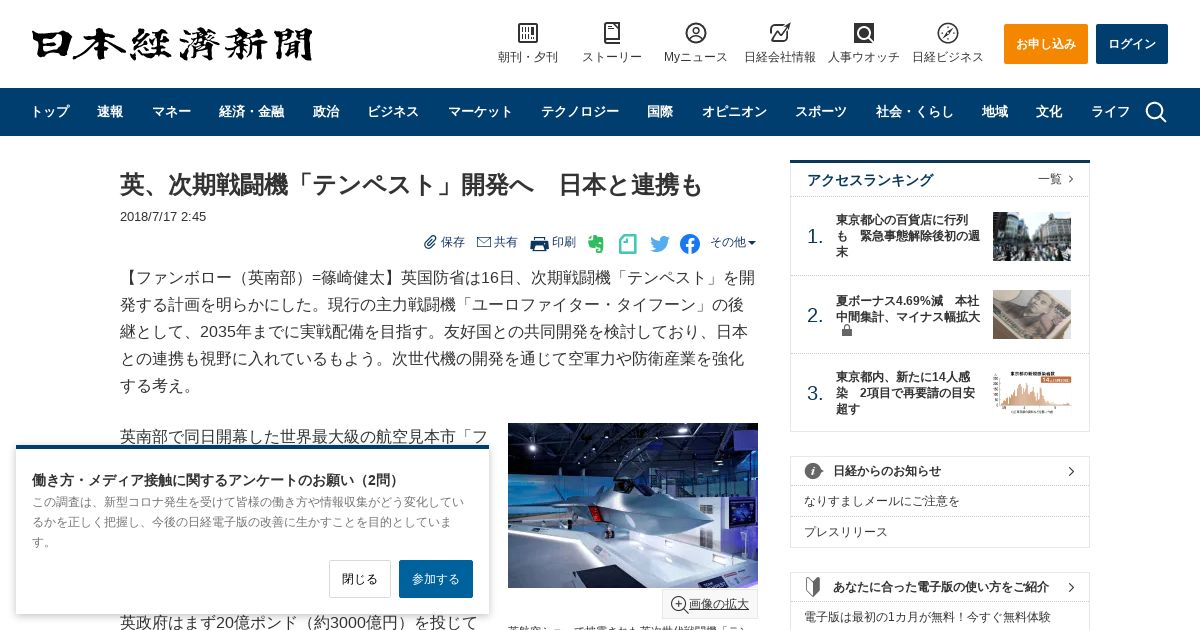Select 地域 in navigation bar
Screen dimensions: 1200x630
tap(995, 112)
